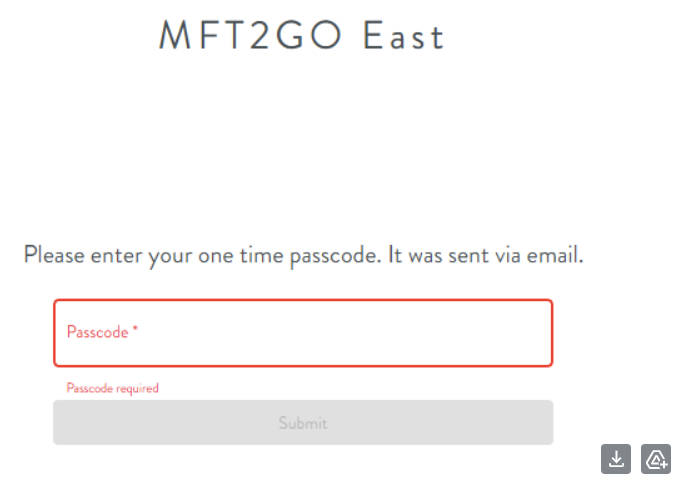
Task: Click the "Passcode required" error message
Action: coord(112,388)
